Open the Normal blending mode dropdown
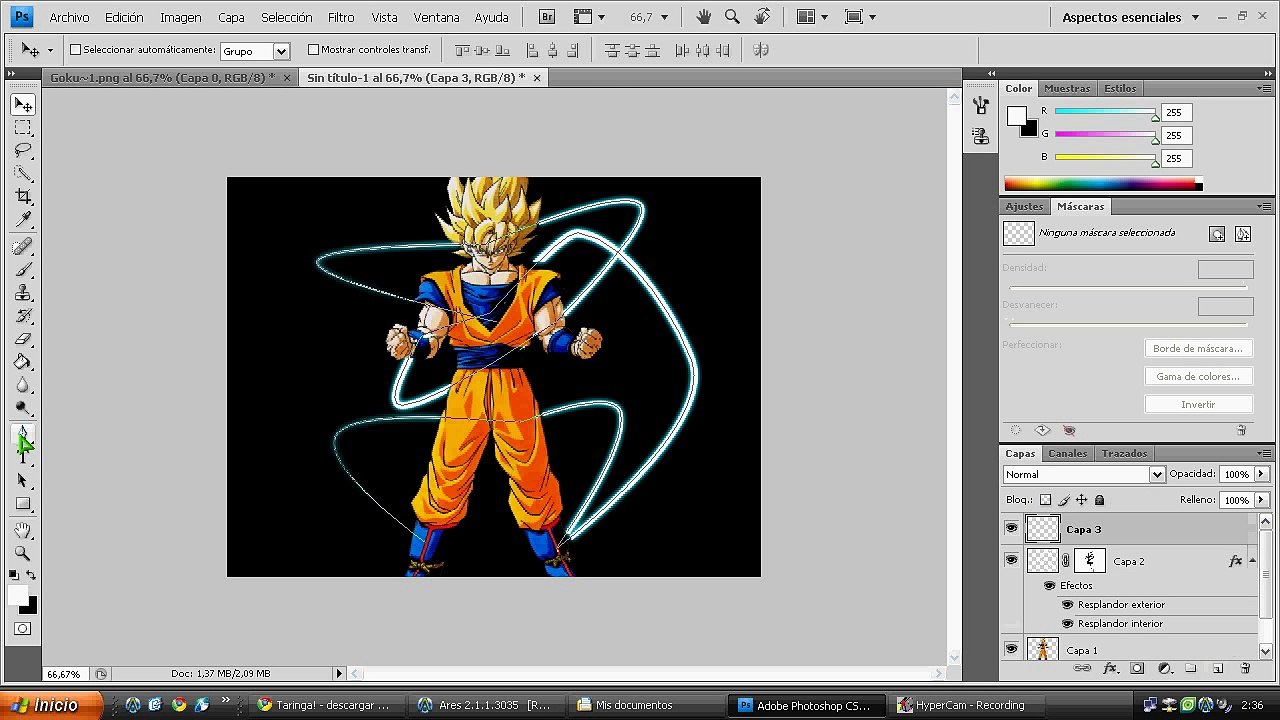Viewport: 1280px width, 720px height. point(1084,474)
